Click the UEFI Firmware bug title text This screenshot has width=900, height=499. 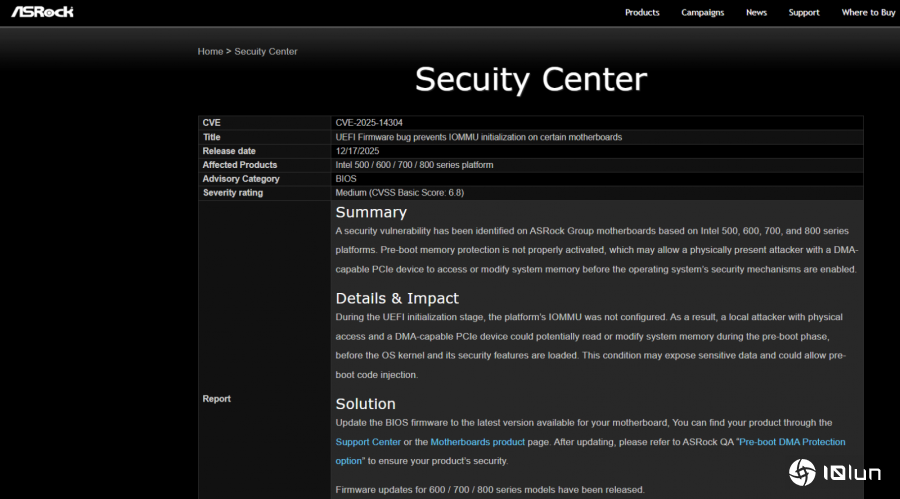point(478,137)
